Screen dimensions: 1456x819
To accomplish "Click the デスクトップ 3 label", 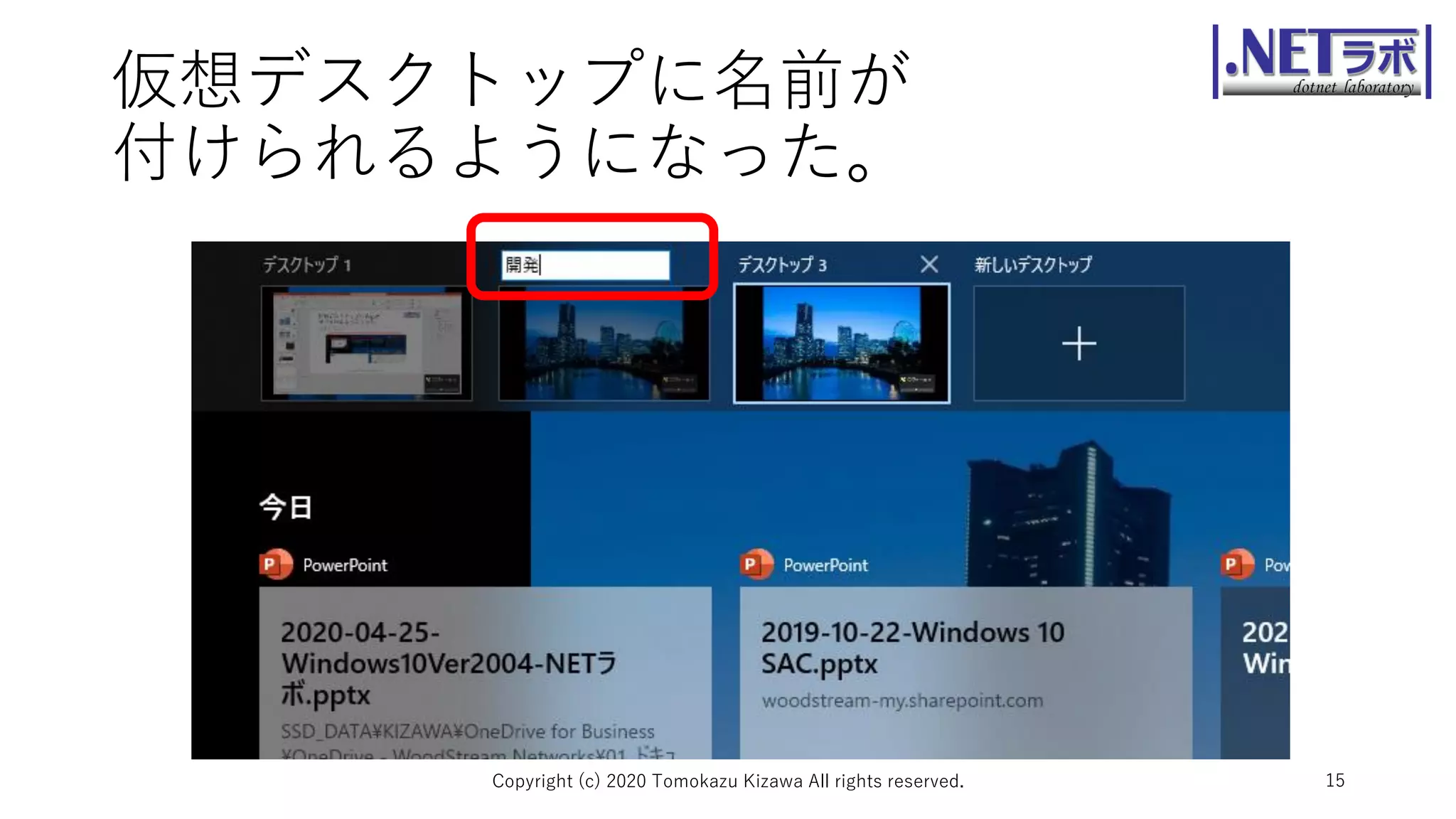I will click(782, 265).
